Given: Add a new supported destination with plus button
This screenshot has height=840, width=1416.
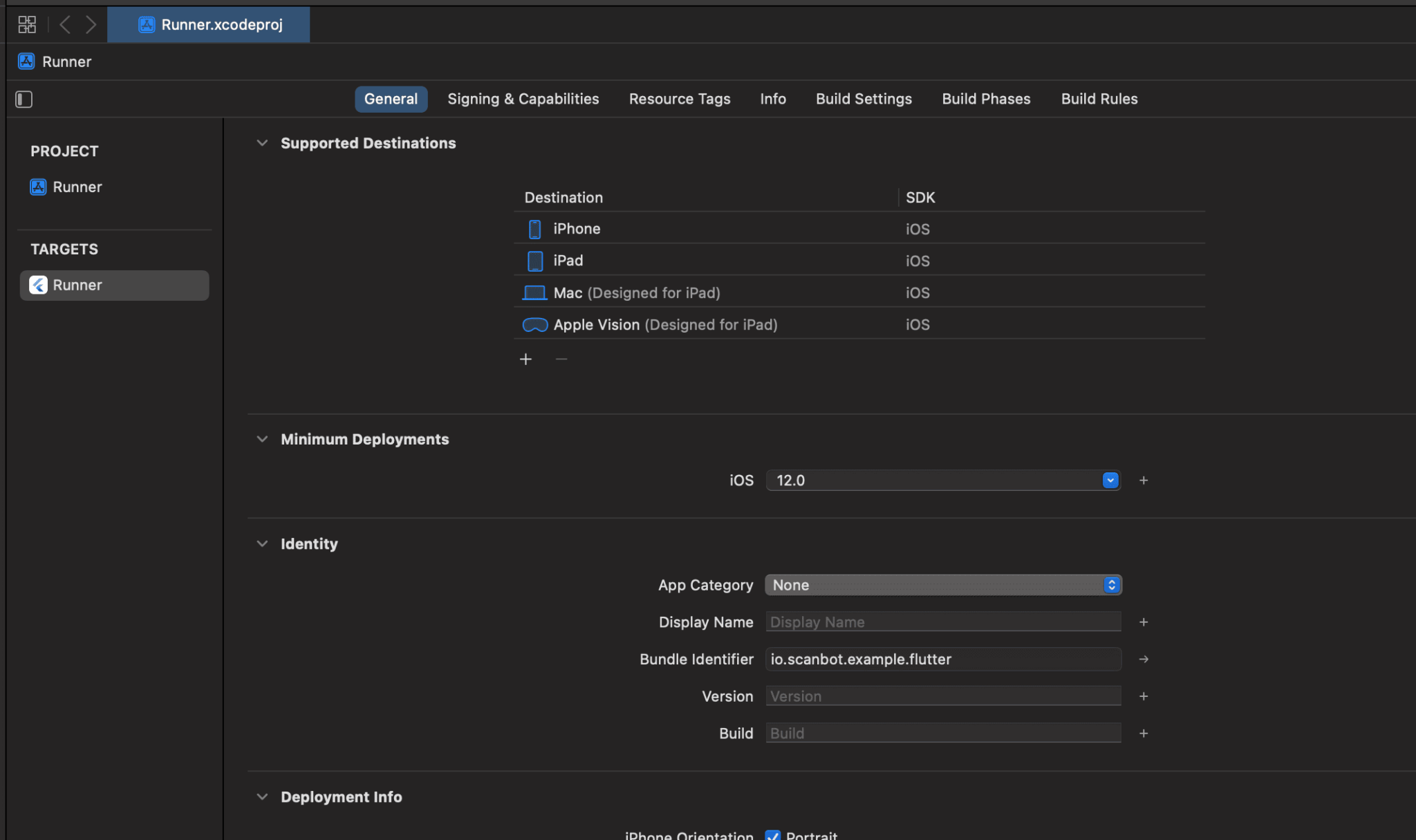Looking at the screenshot, I should [x=525, y=359].
